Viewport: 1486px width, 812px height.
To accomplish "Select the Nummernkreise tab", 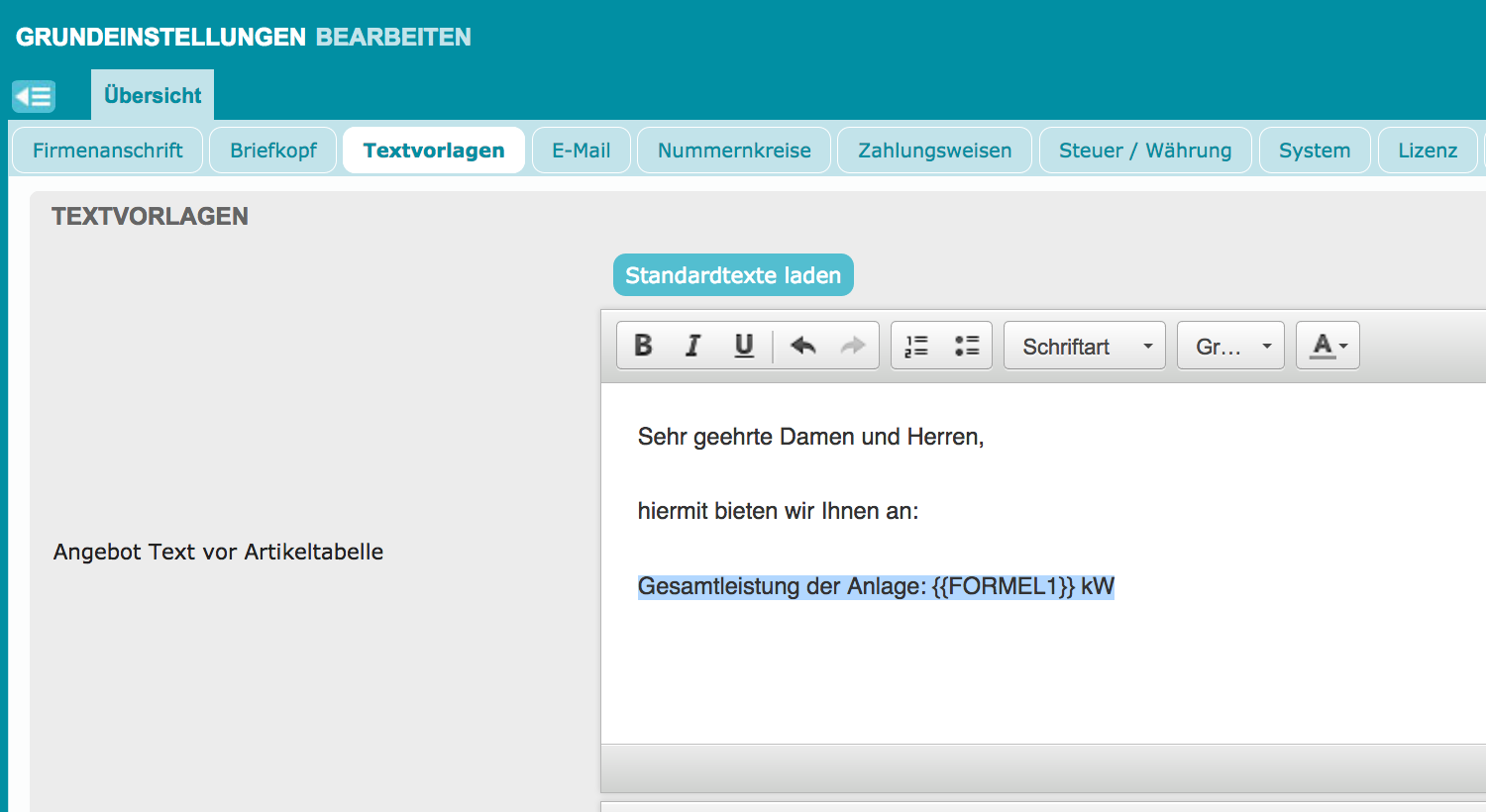I will [734, 151].
